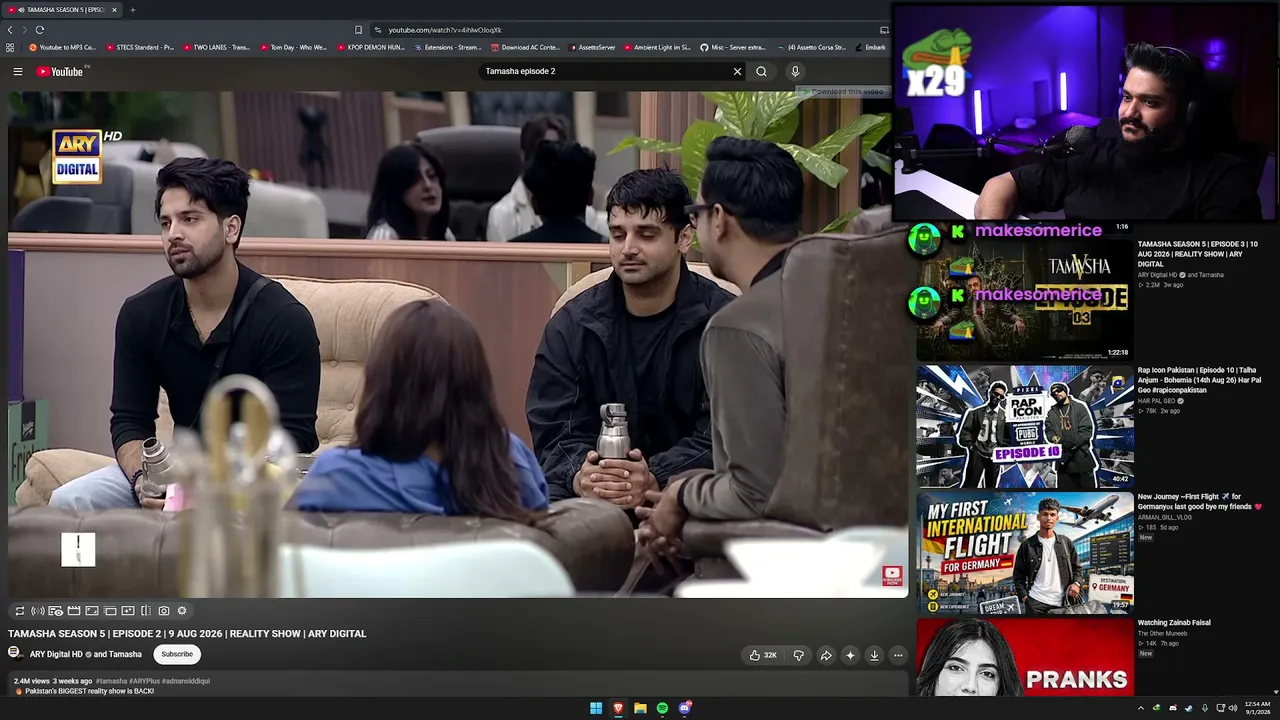Open Spotify from the taskbar
This screenshot has width=1280, height=720.
click(x=662, y=708)
